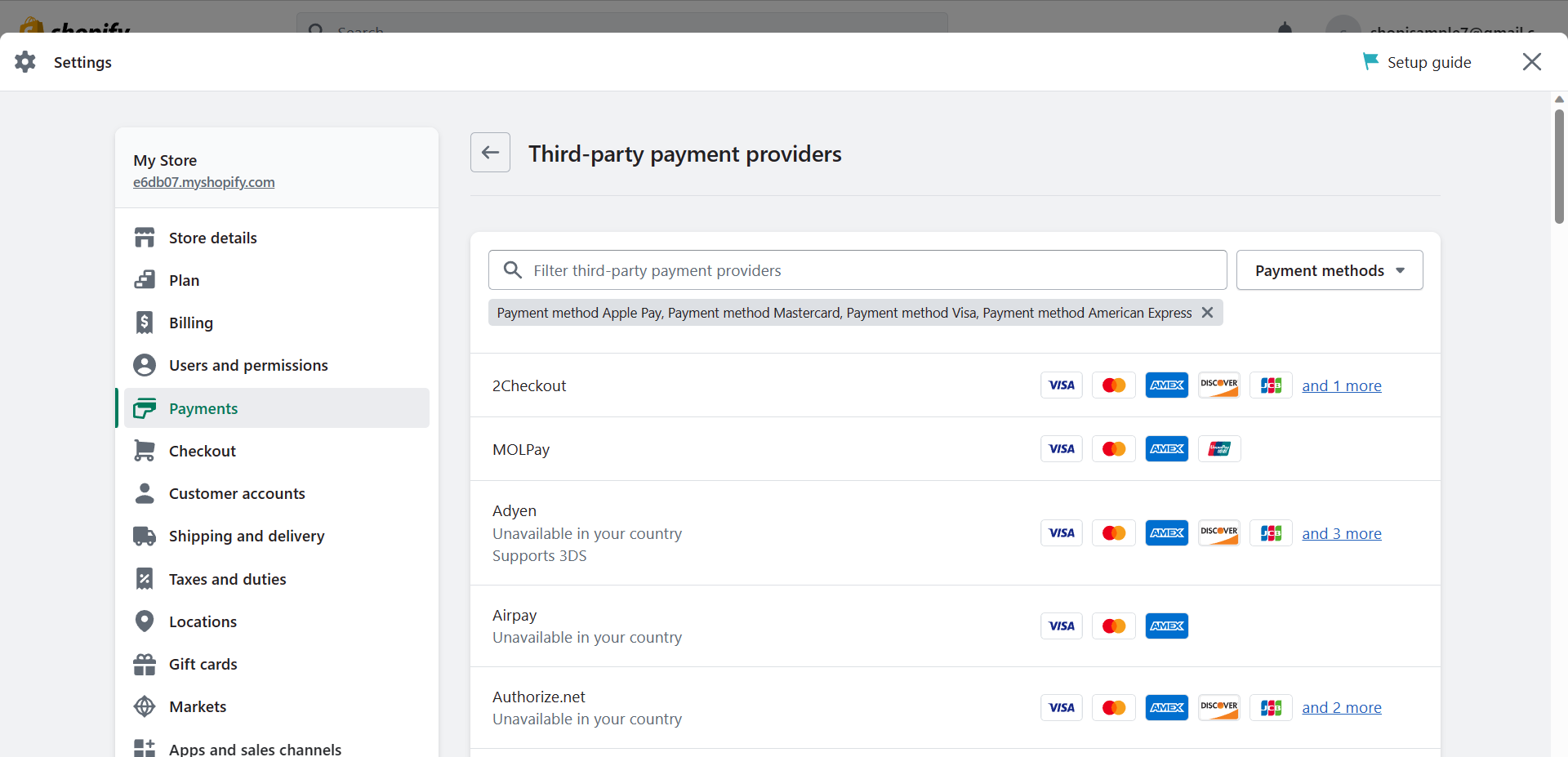This screenshot has width=1568, height=757.
Task: Close the Settings dialog
Action: tap(1532, 62)
